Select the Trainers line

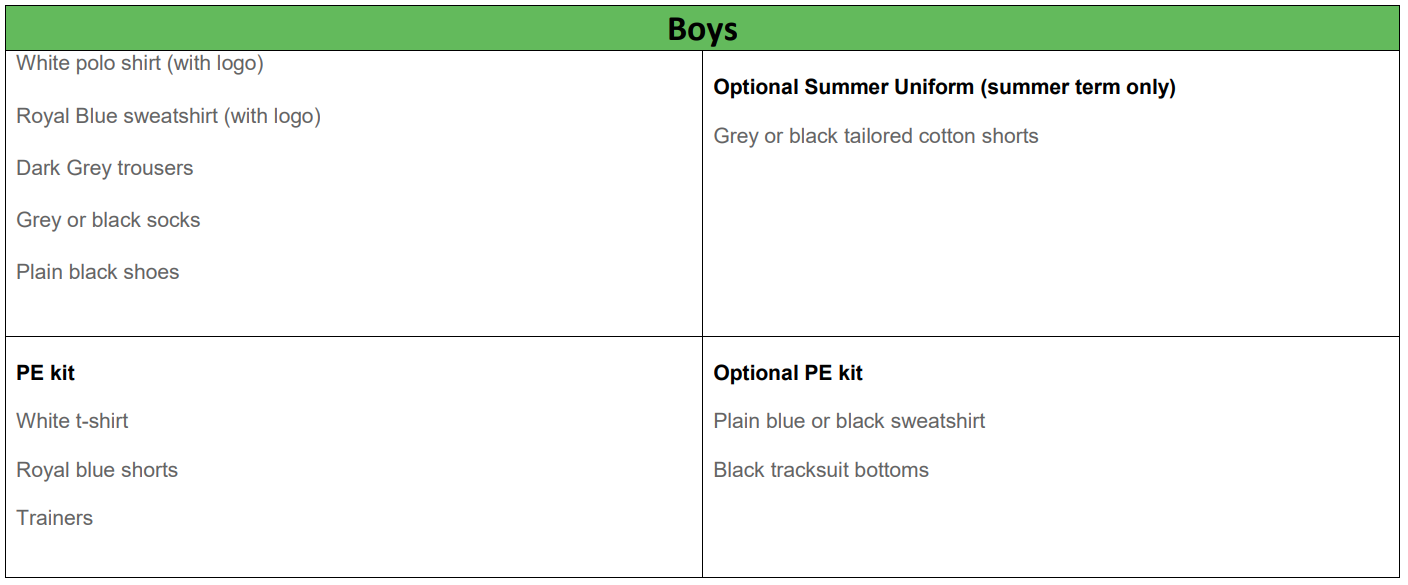[x=55, y=518]
